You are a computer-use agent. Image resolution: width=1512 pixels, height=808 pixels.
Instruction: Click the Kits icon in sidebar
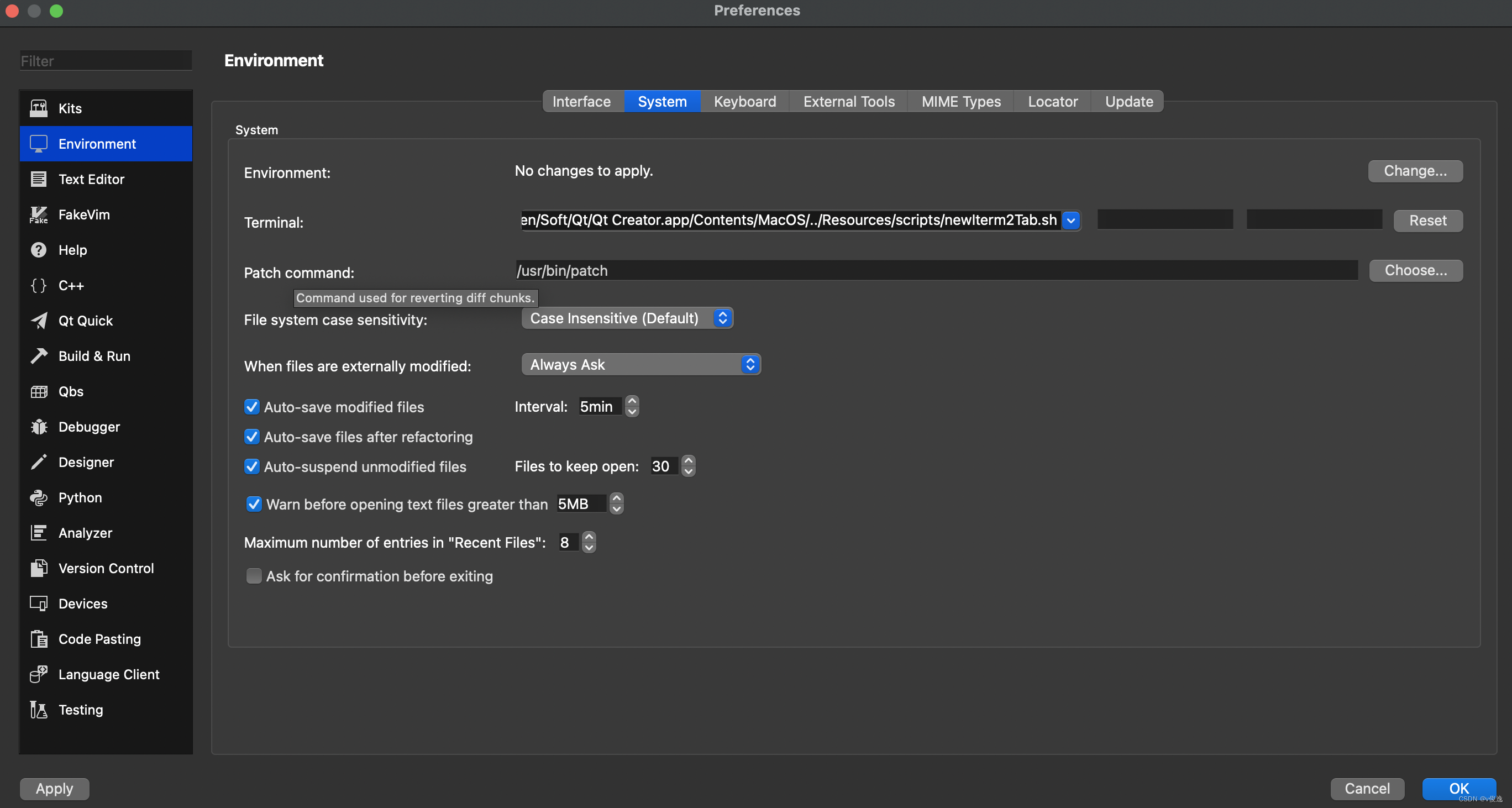click(x=39, y=108)
